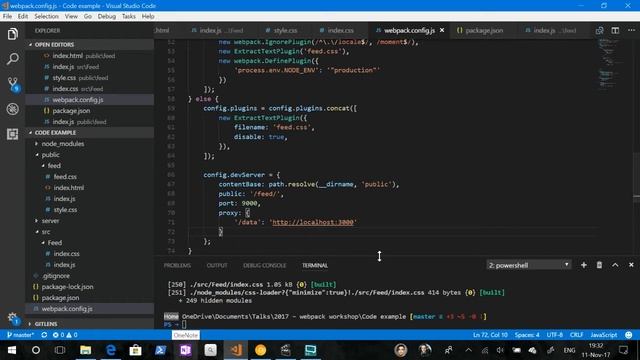
Task: Split the editor with split icon
Action: click(x=615, y=31)
